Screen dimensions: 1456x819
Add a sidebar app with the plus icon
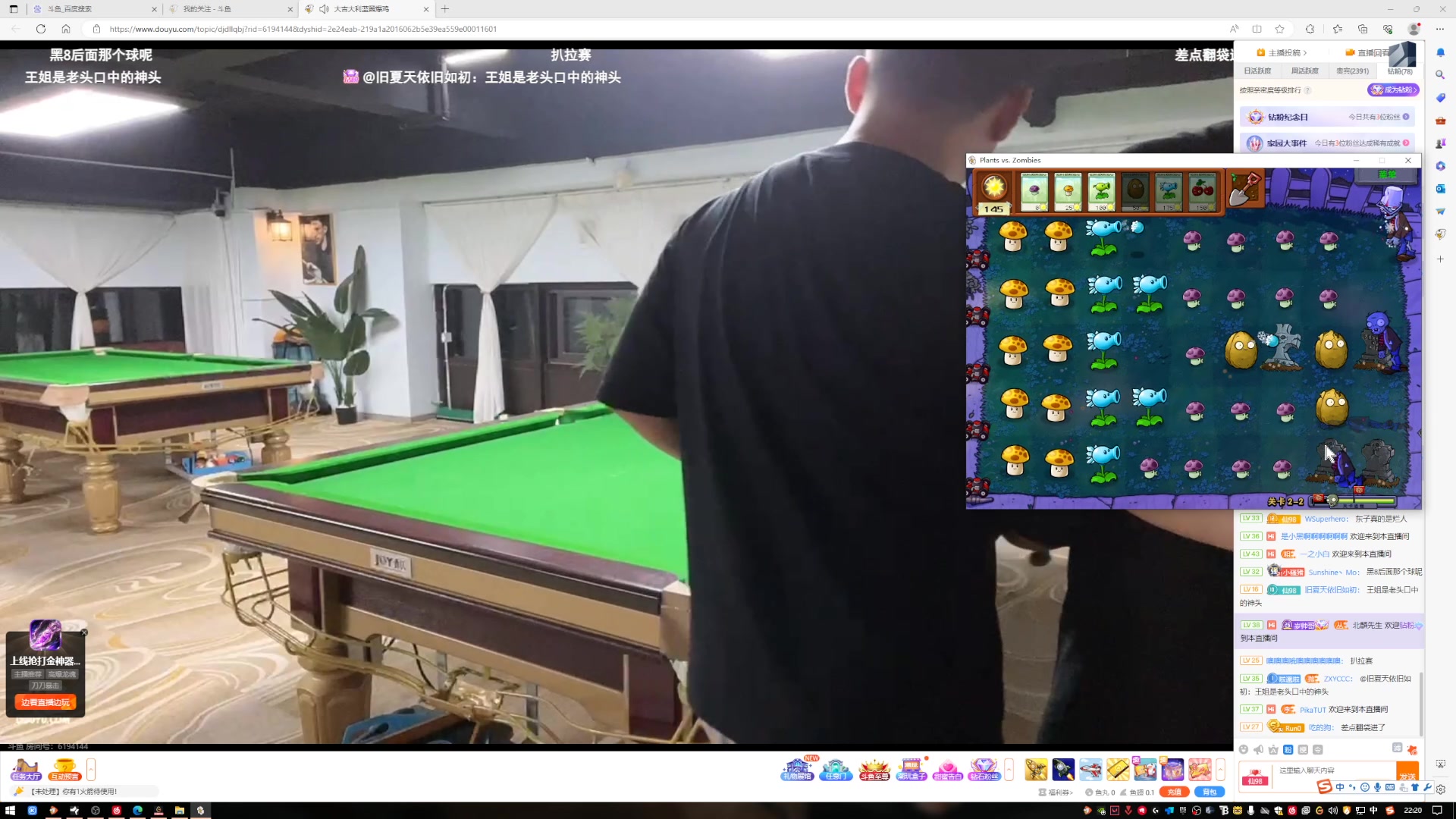1440,259
